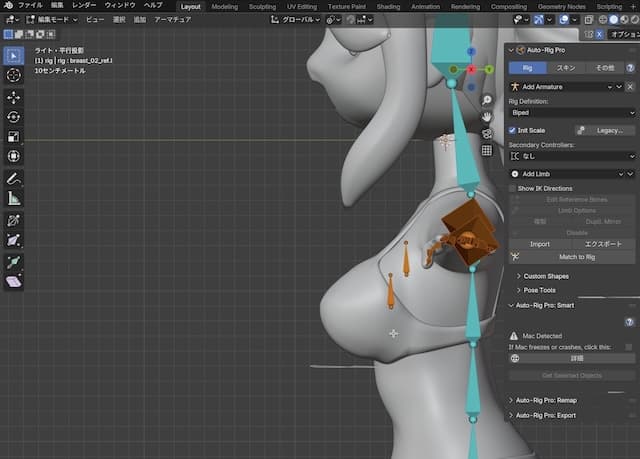Activate the Rotate tool
The height and width of the screenshot is (459, 640).
tap(14, 117)
